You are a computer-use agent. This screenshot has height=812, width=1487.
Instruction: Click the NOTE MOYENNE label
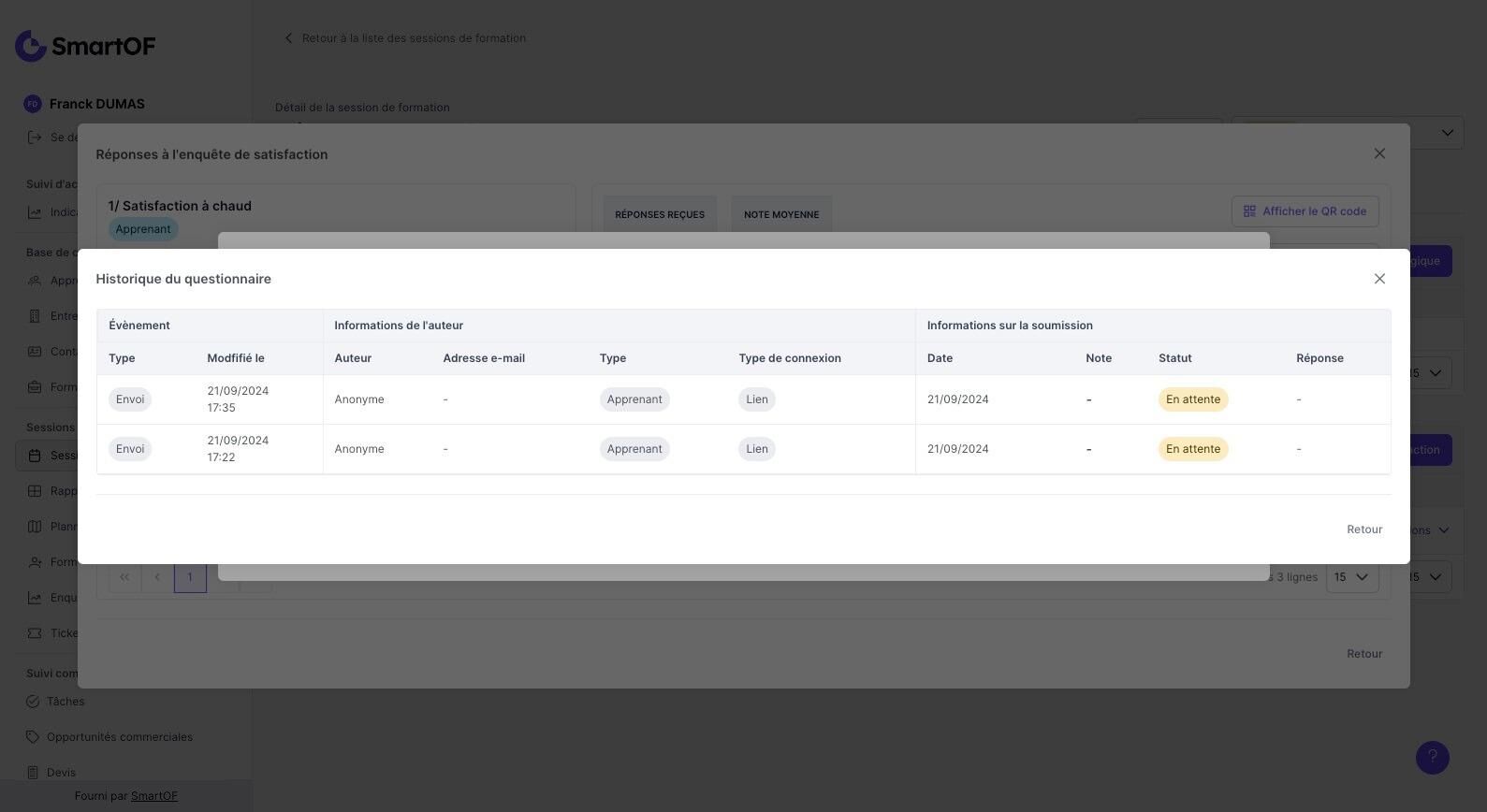(781, 215)
